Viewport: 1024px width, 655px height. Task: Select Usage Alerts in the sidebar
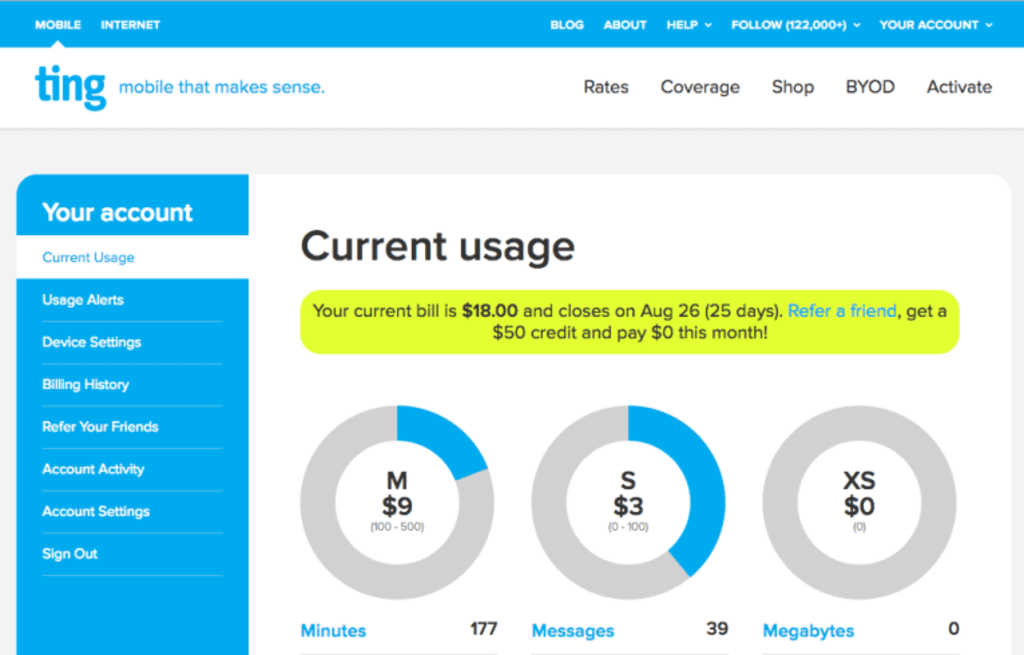coord(83,300)
